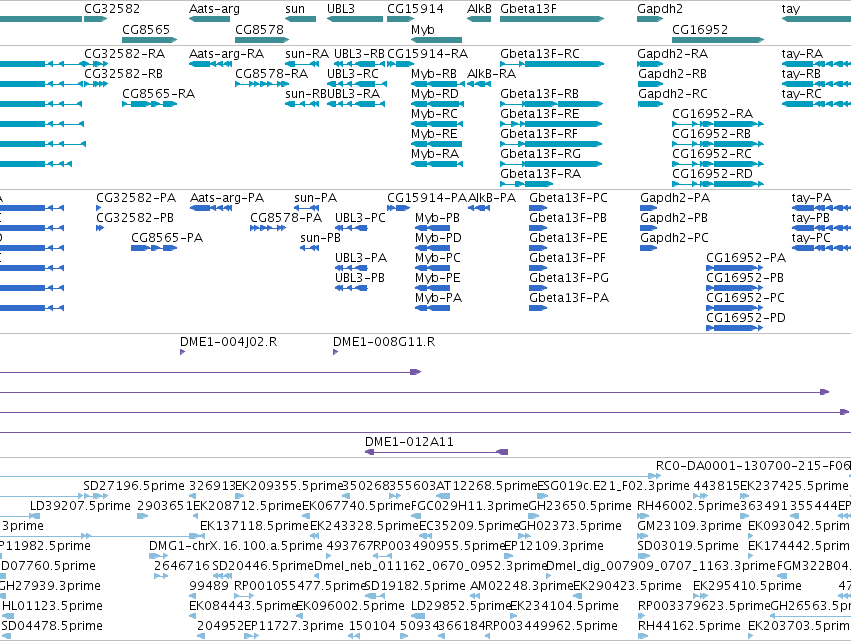Select the Myb-RE transcript label
The height and width of the screenshot is (641, 851).
pos(434,134)
